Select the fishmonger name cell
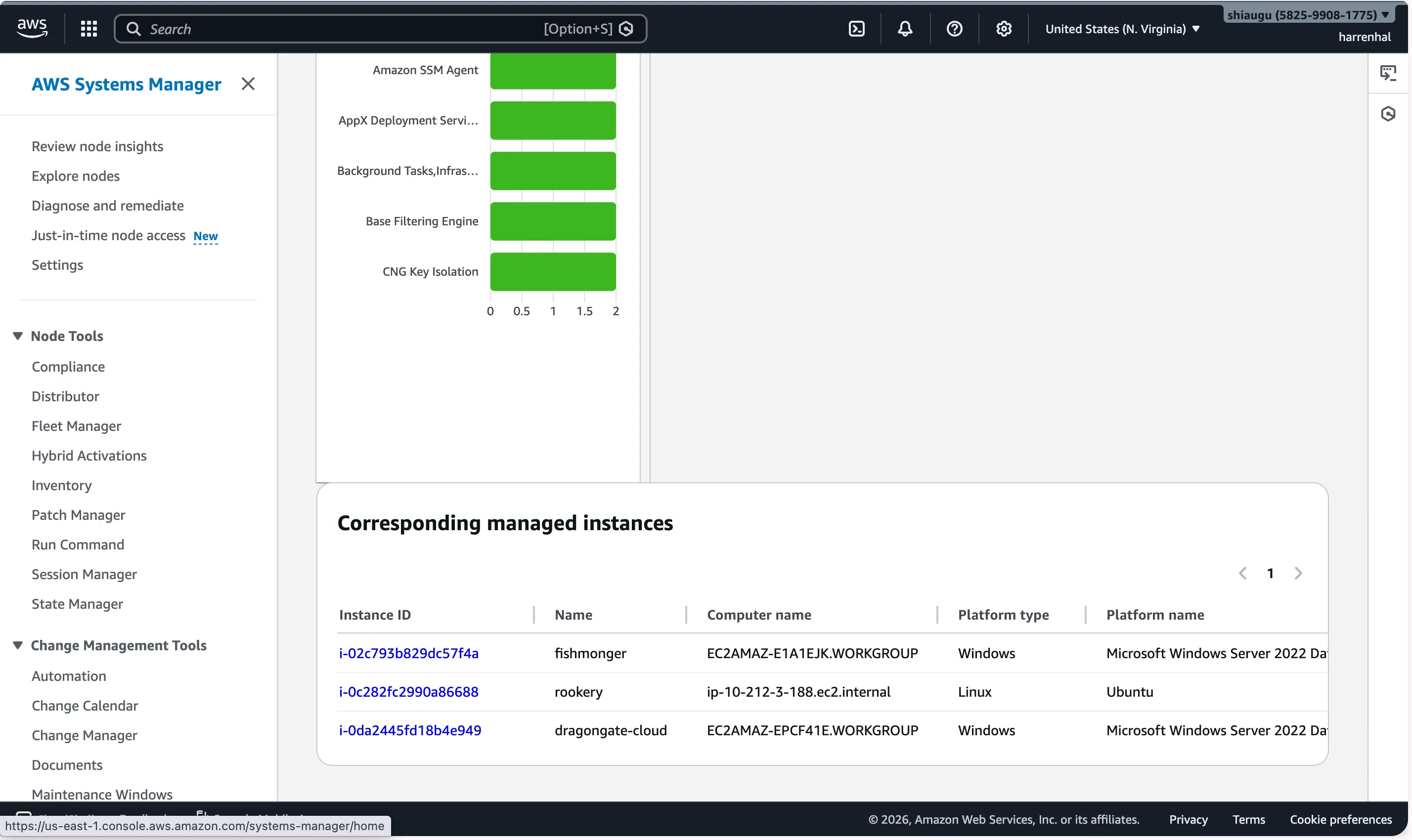1412x840 pixels. [590, 653]
